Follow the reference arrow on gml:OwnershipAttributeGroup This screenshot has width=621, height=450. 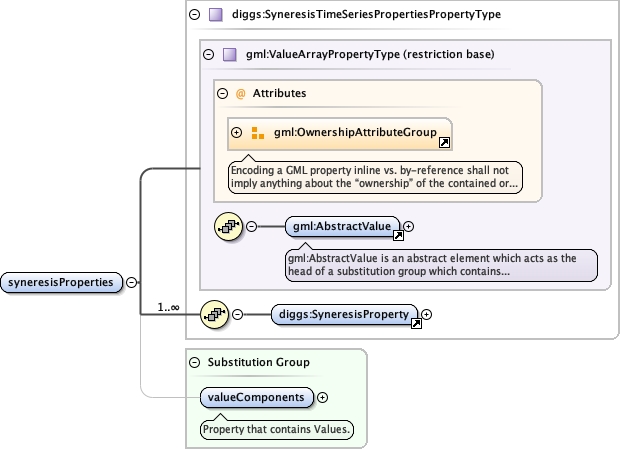click(445, 144)
